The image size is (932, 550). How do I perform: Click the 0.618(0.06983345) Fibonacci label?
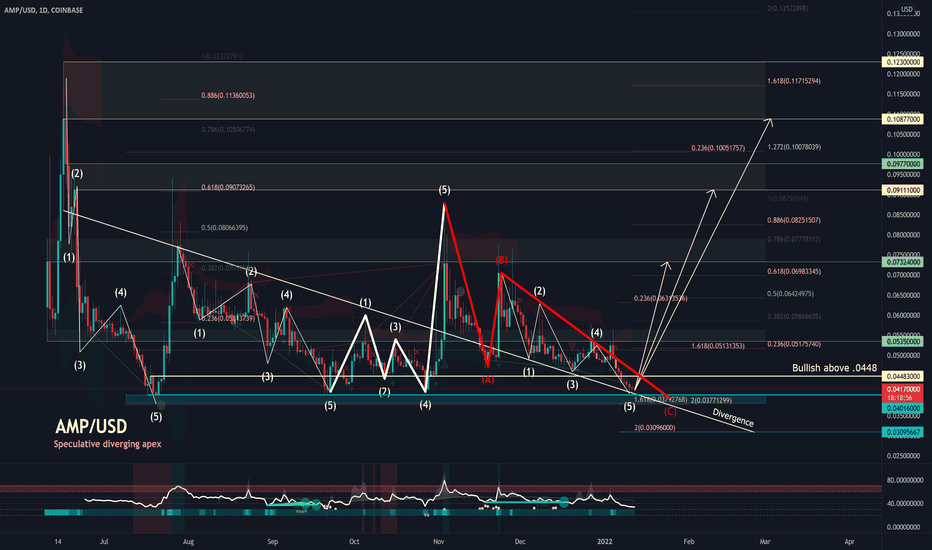pyautogui.click(x=794, y=272)
